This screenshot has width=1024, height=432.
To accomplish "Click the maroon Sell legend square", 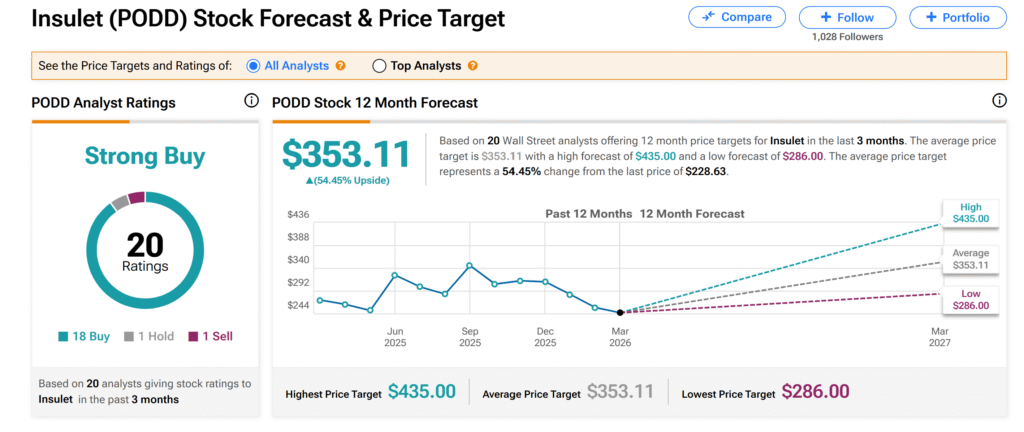I will pos(193,336).
